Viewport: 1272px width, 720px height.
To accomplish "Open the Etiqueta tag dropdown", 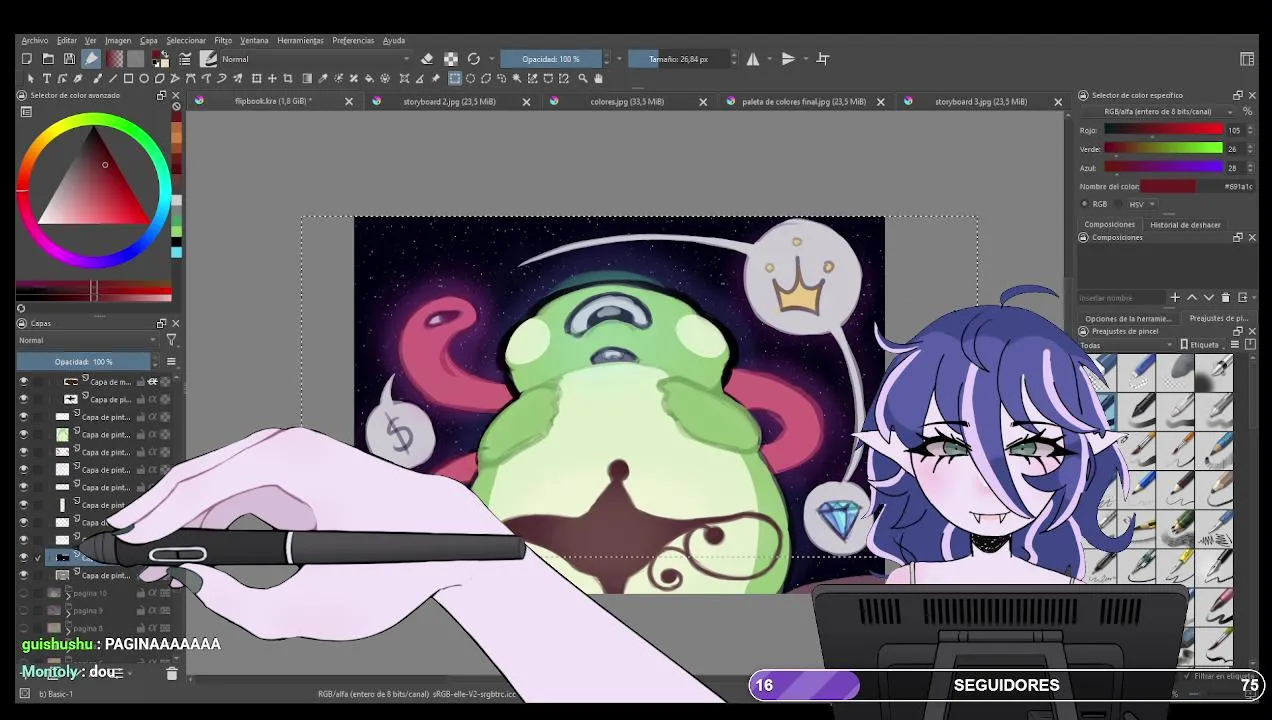I will click(1205, 345).
